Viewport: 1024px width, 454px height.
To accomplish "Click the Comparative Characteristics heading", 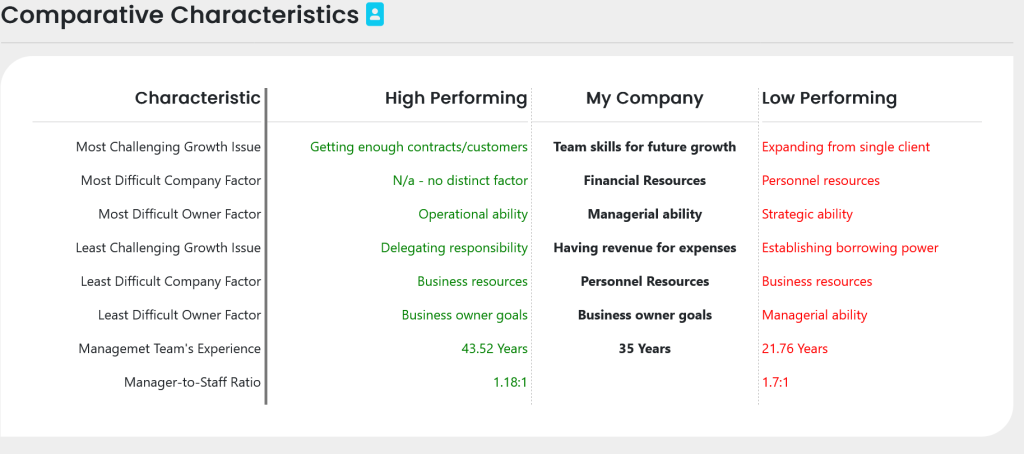I will point(180,16).
